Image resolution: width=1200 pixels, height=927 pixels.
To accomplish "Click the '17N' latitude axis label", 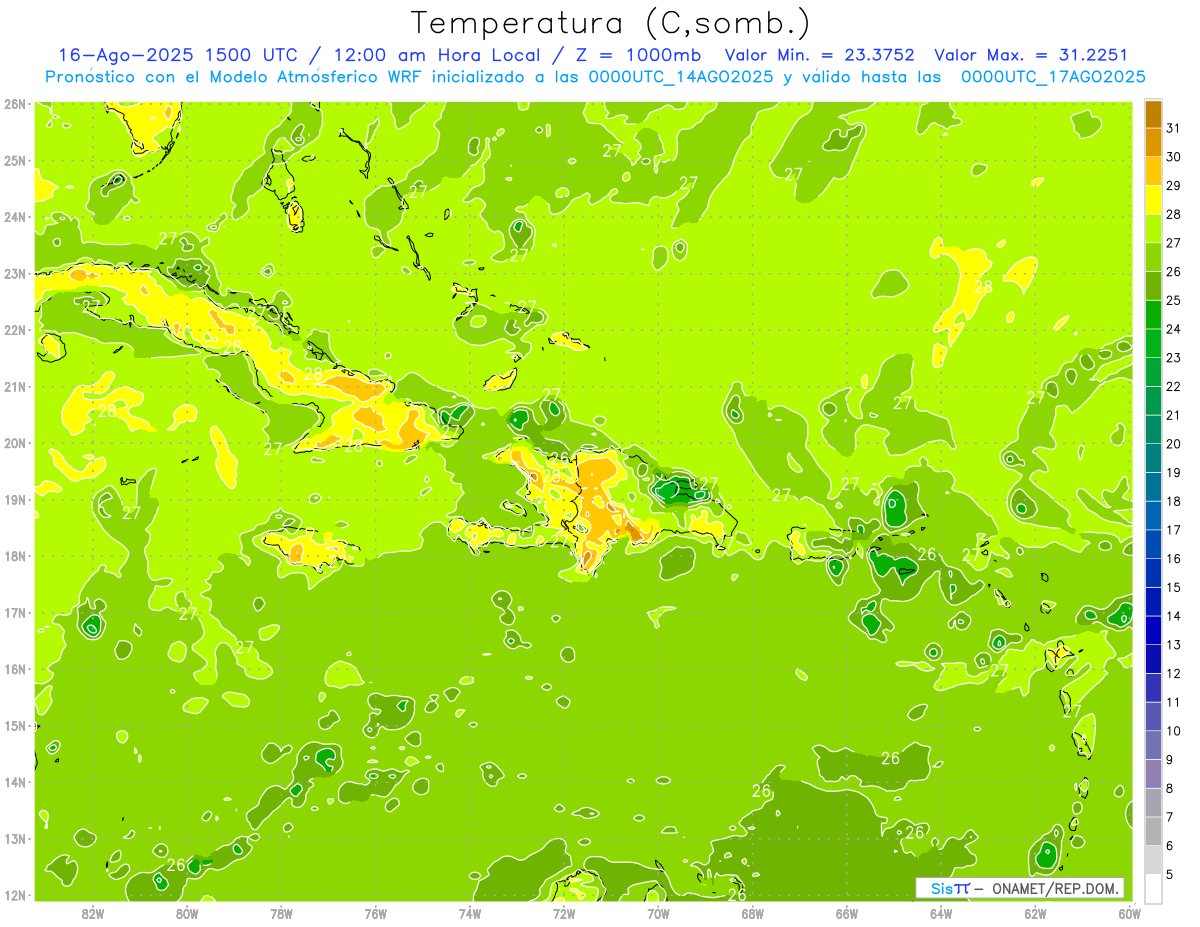I will point(16,612).
